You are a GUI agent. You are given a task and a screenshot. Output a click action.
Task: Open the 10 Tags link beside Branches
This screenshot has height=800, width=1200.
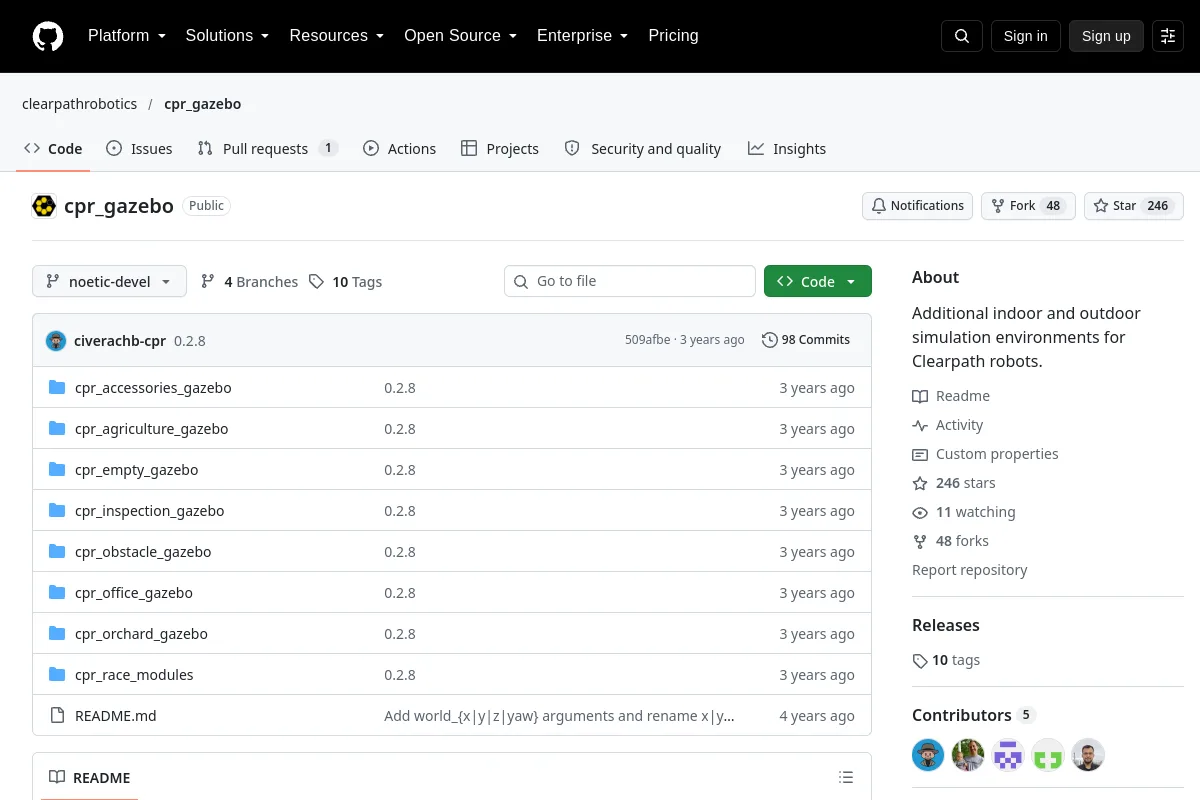(345, 282)
